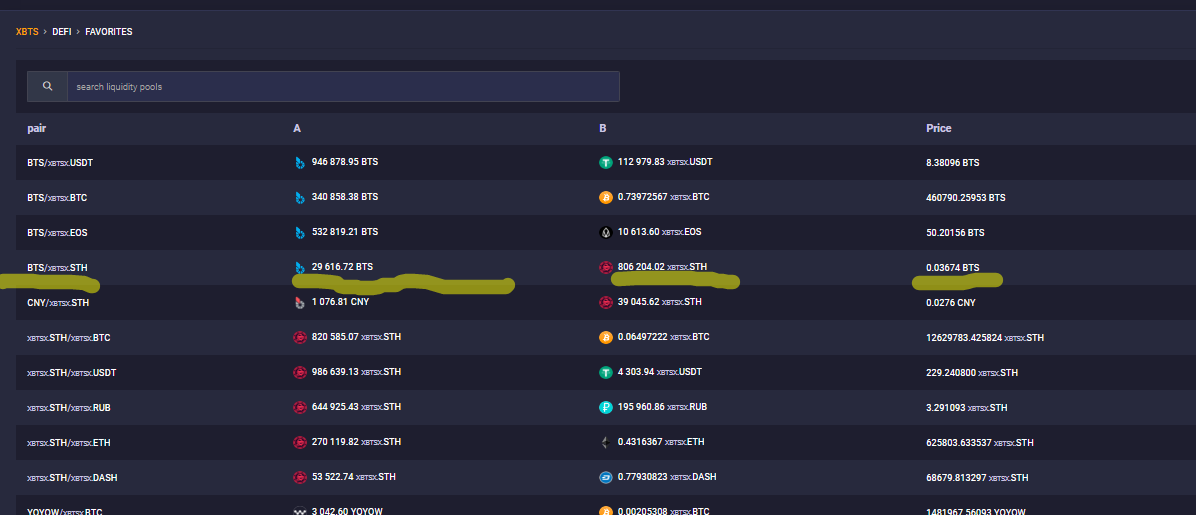
Task: Select the 12629783.425824 XBTSX.STH price
Action: 985,337
